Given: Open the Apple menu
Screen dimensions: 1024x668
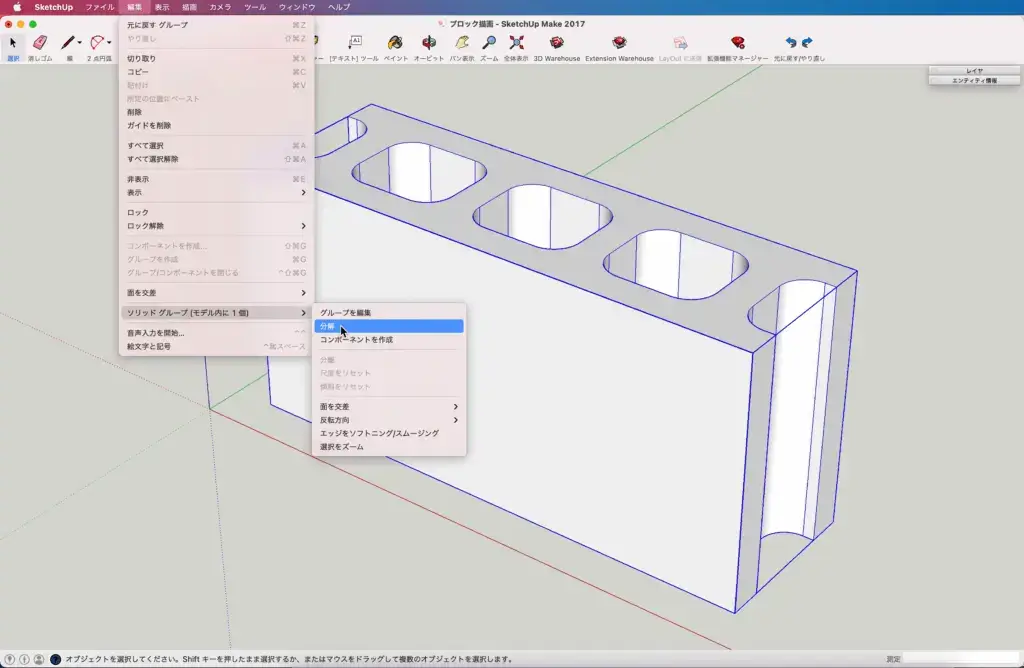Looking at the screenshot, I should [x=17, y=7].
